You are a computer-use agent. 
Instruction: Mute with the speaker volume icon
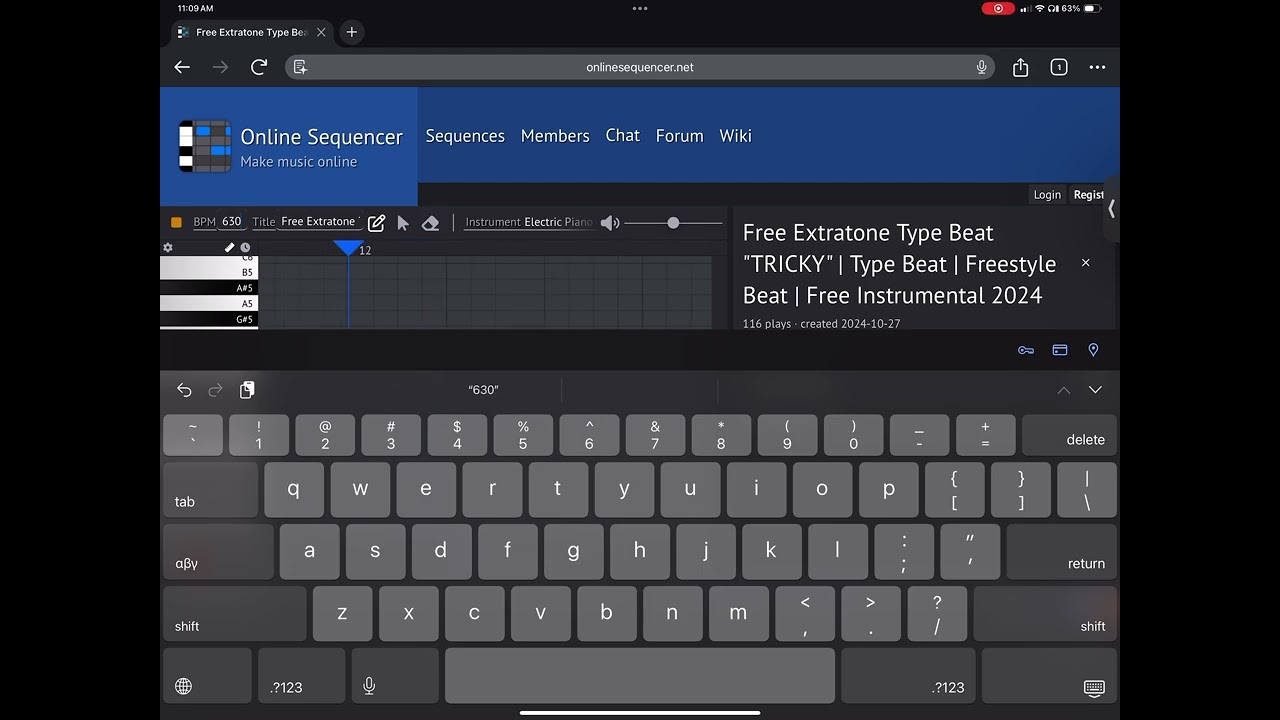(610, 223)
